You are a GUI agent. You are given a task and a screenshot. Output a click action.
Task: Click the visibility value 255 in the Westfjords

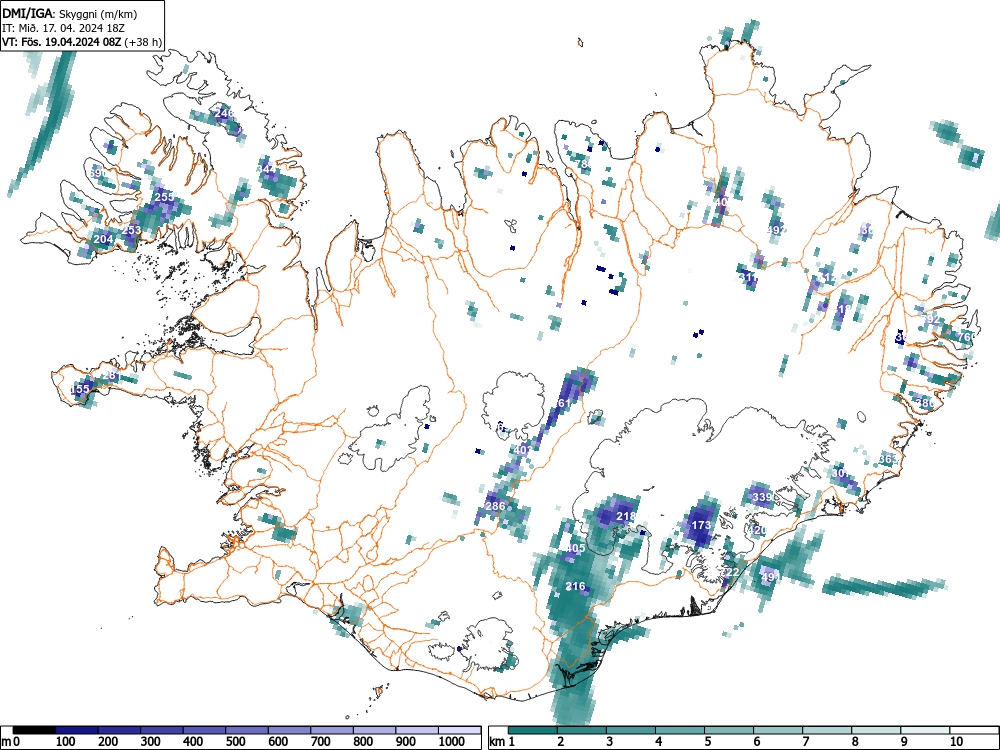coord(165,197)
